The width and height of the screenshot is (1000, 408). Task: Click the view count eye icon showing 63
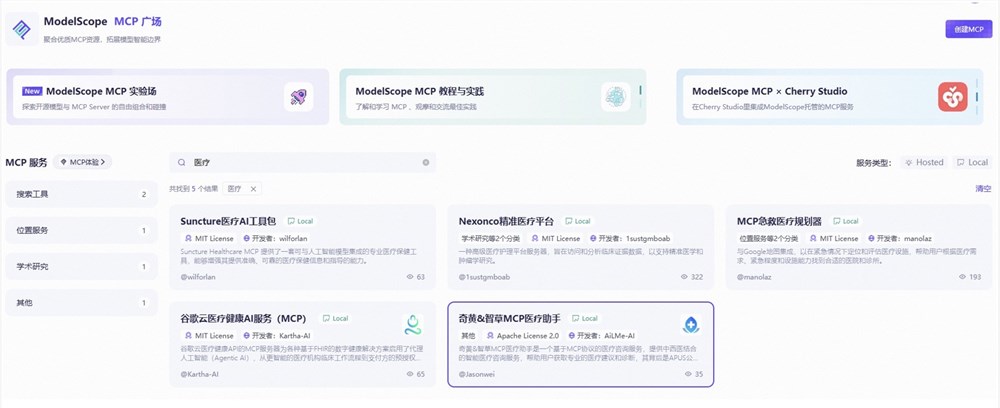point(410,277)
